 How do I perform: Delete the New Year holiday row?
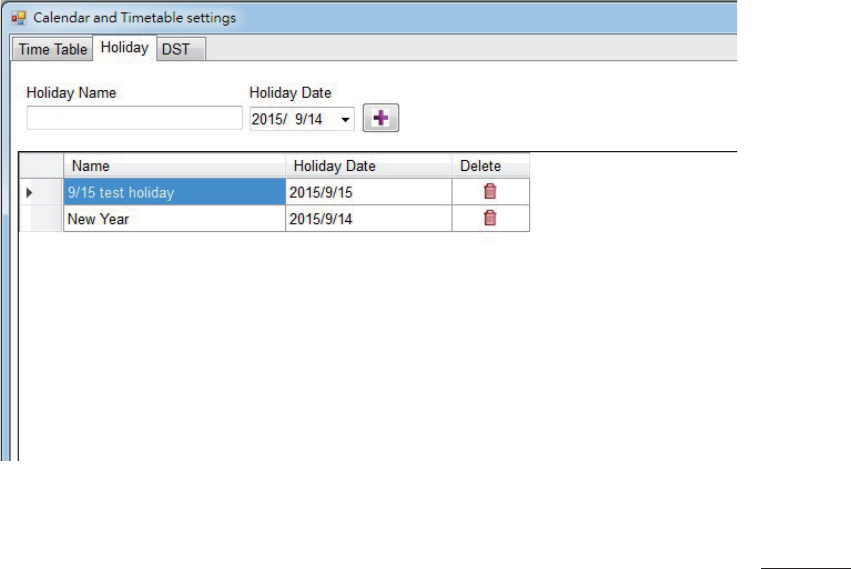click(x=490, y=218)
